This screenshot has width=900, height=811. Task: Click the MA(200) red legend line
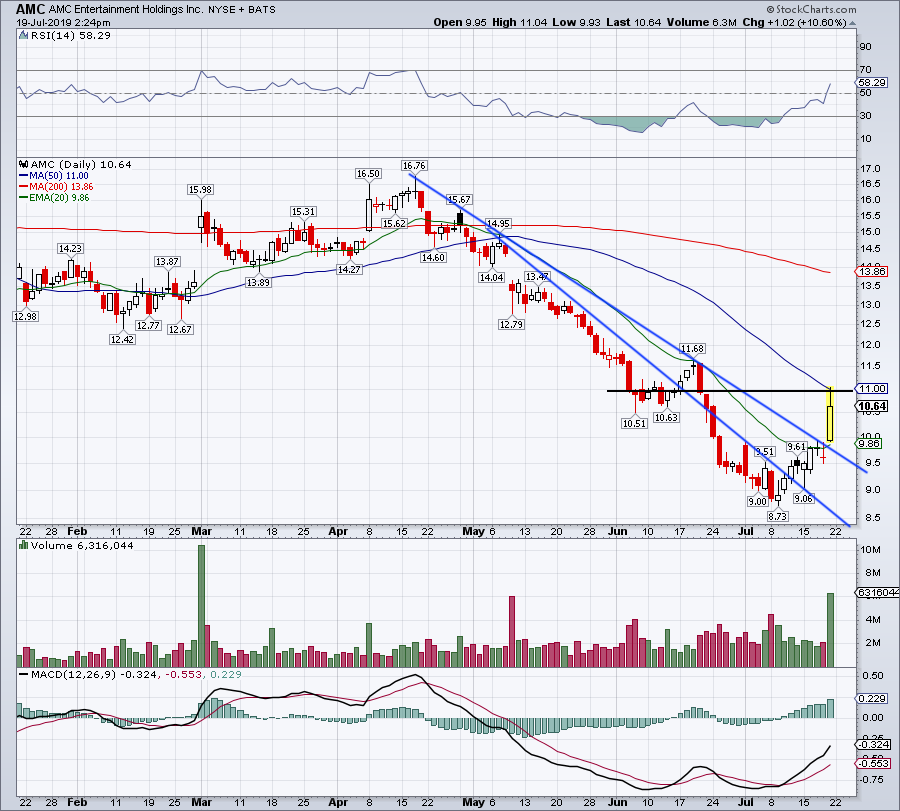(24, 187)
